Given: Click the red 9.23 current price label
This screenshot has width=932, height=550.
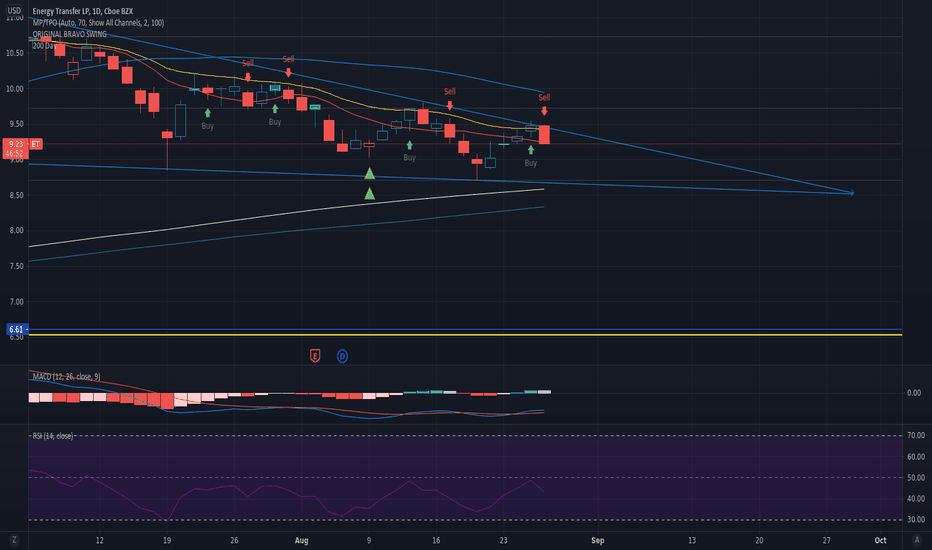Looking at the screenshot, I should [14, 148].
